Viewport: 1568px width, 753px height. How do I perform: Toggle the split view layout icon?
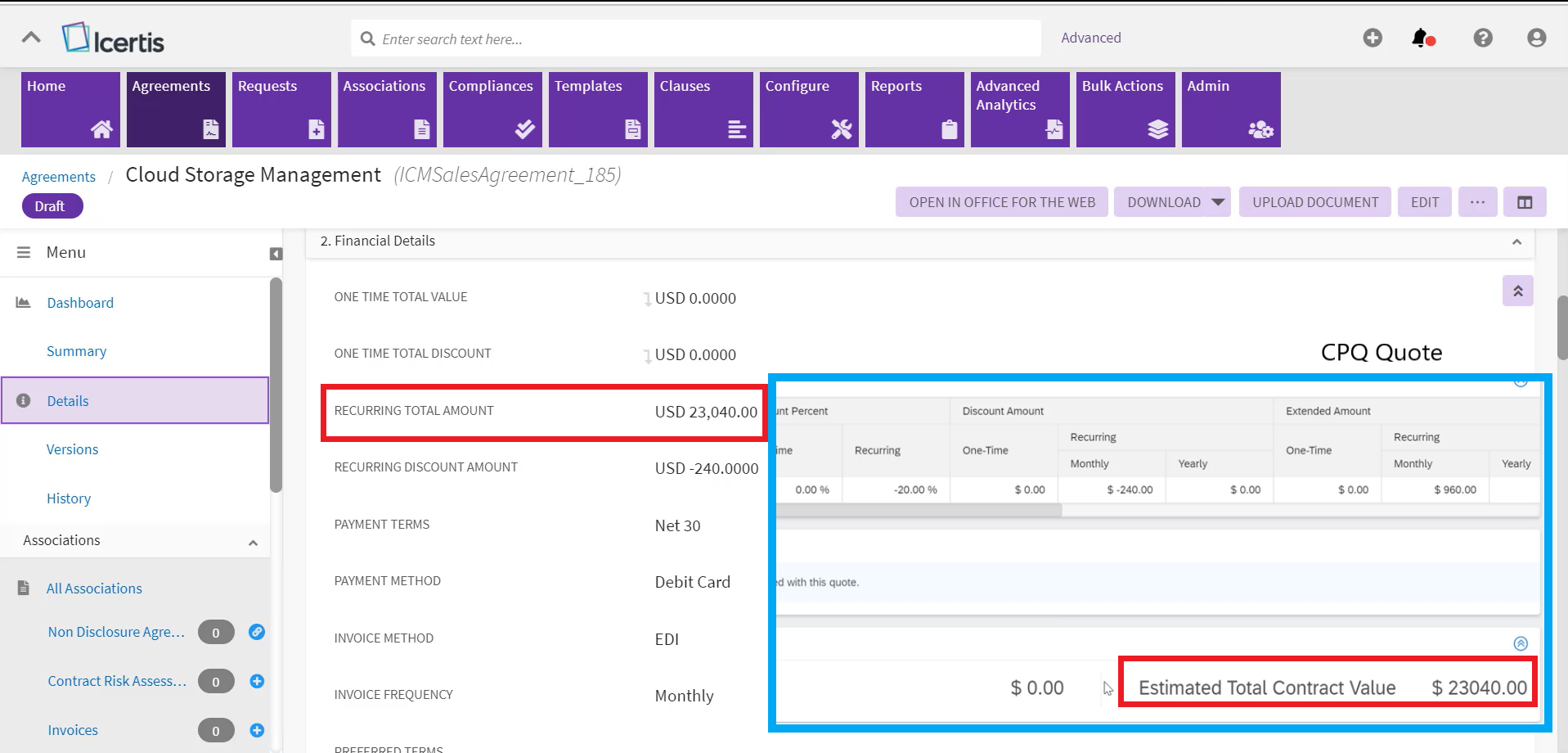(x=1524, y=202)
